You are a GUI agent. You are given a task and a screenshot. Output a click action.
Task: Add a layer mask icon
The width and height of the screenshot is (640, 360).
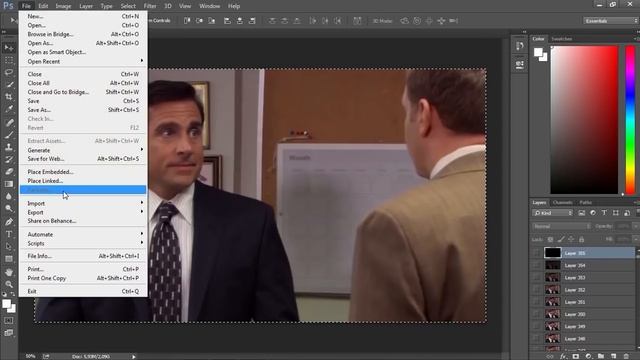pyautogui.click(x=576, y=356)
